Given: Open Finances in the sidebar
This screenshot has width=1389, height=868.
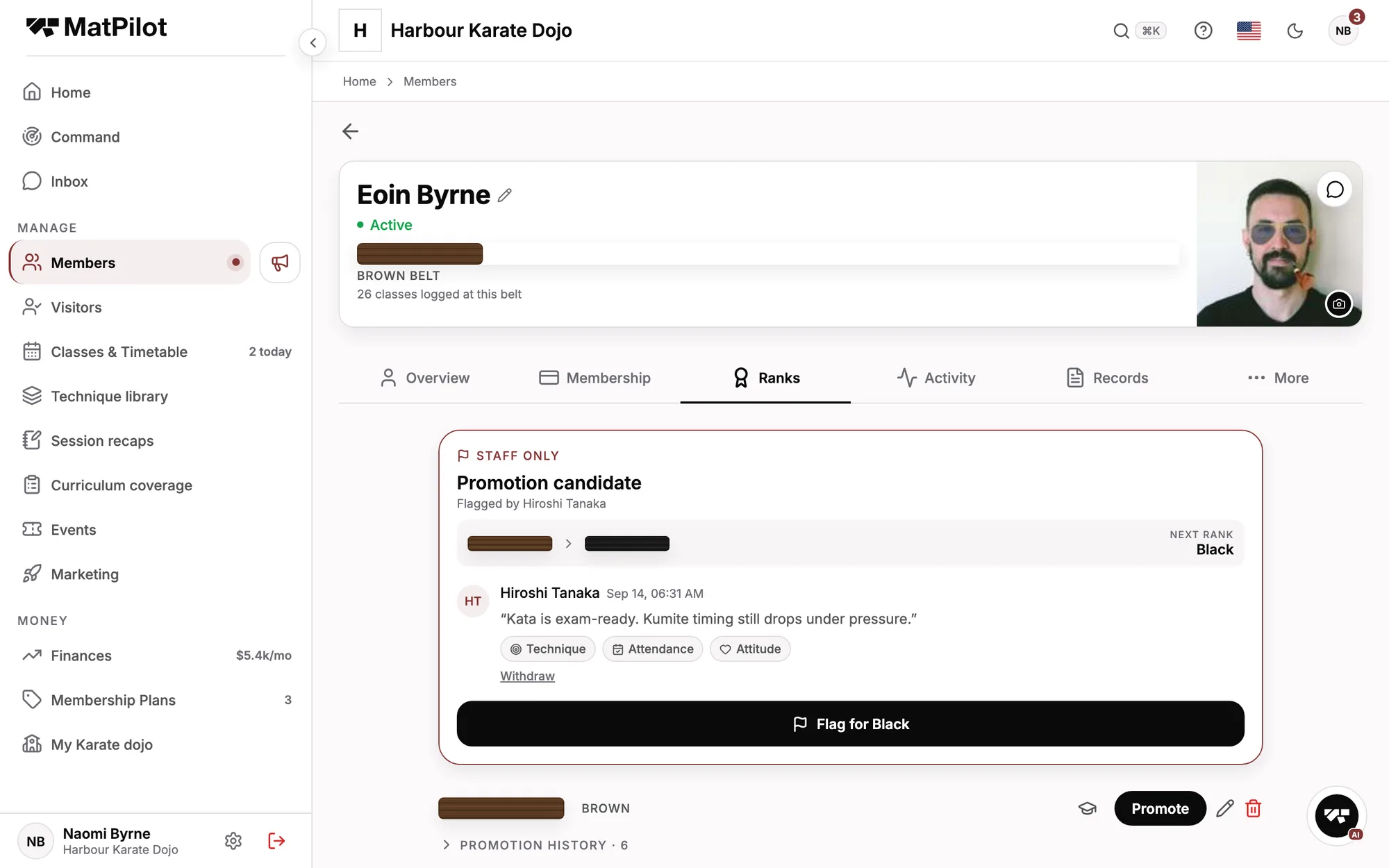Looking at the screenshot, I should click(156, 656).
